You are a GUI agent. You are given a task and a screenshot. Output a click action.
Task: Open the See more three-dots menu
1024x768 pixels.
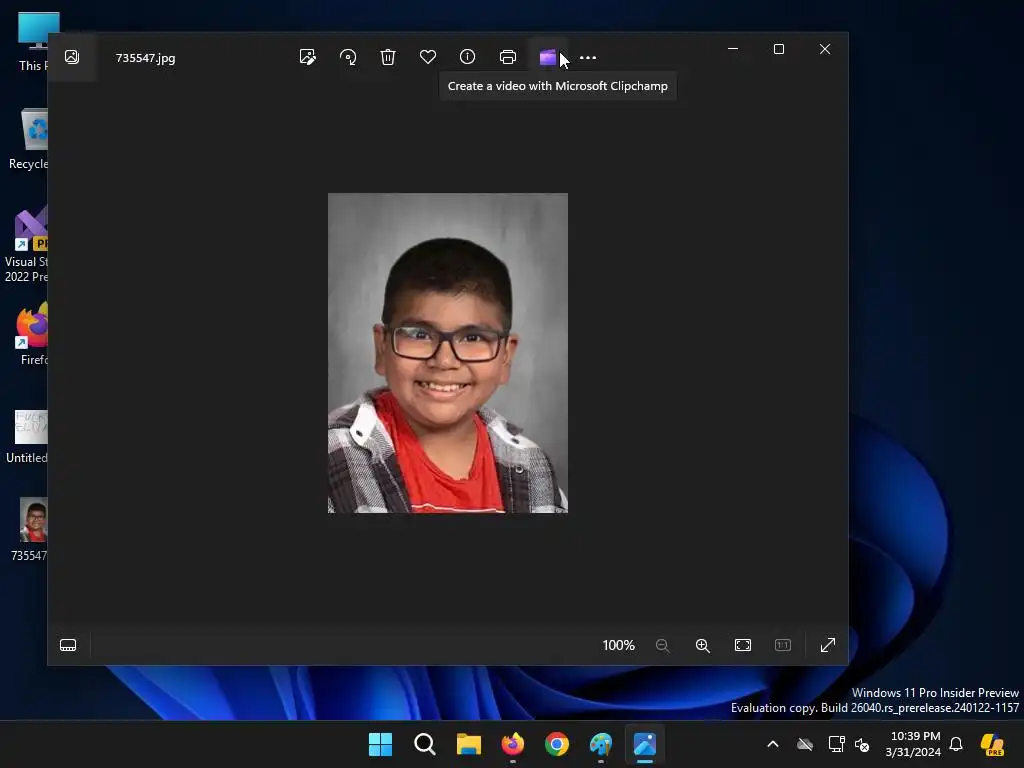click(x=588, y=57)
